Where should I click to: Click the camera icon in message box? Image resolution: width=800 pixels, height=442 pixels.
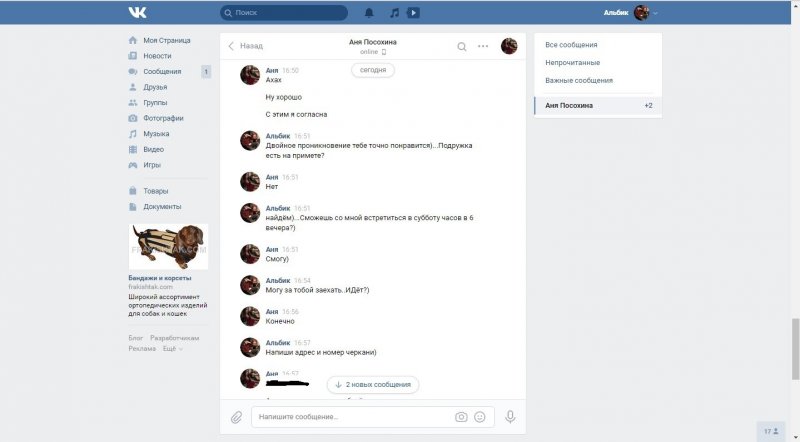[461, 417]
